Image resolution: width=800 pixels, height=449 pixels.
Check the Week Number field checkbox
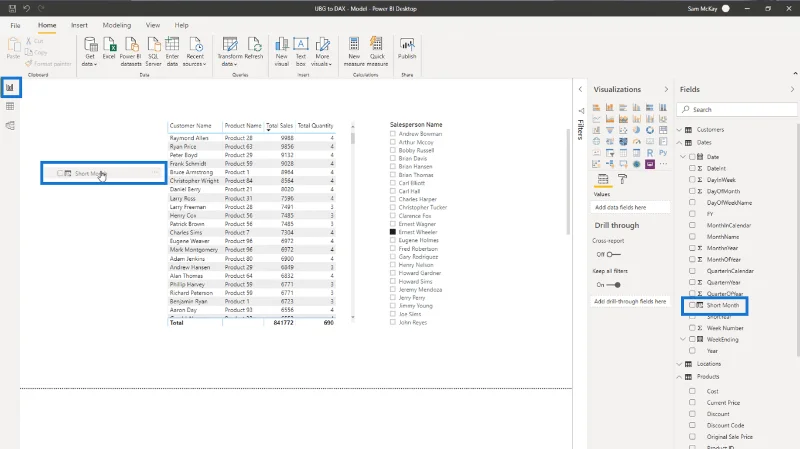click(x=692, y=328)
